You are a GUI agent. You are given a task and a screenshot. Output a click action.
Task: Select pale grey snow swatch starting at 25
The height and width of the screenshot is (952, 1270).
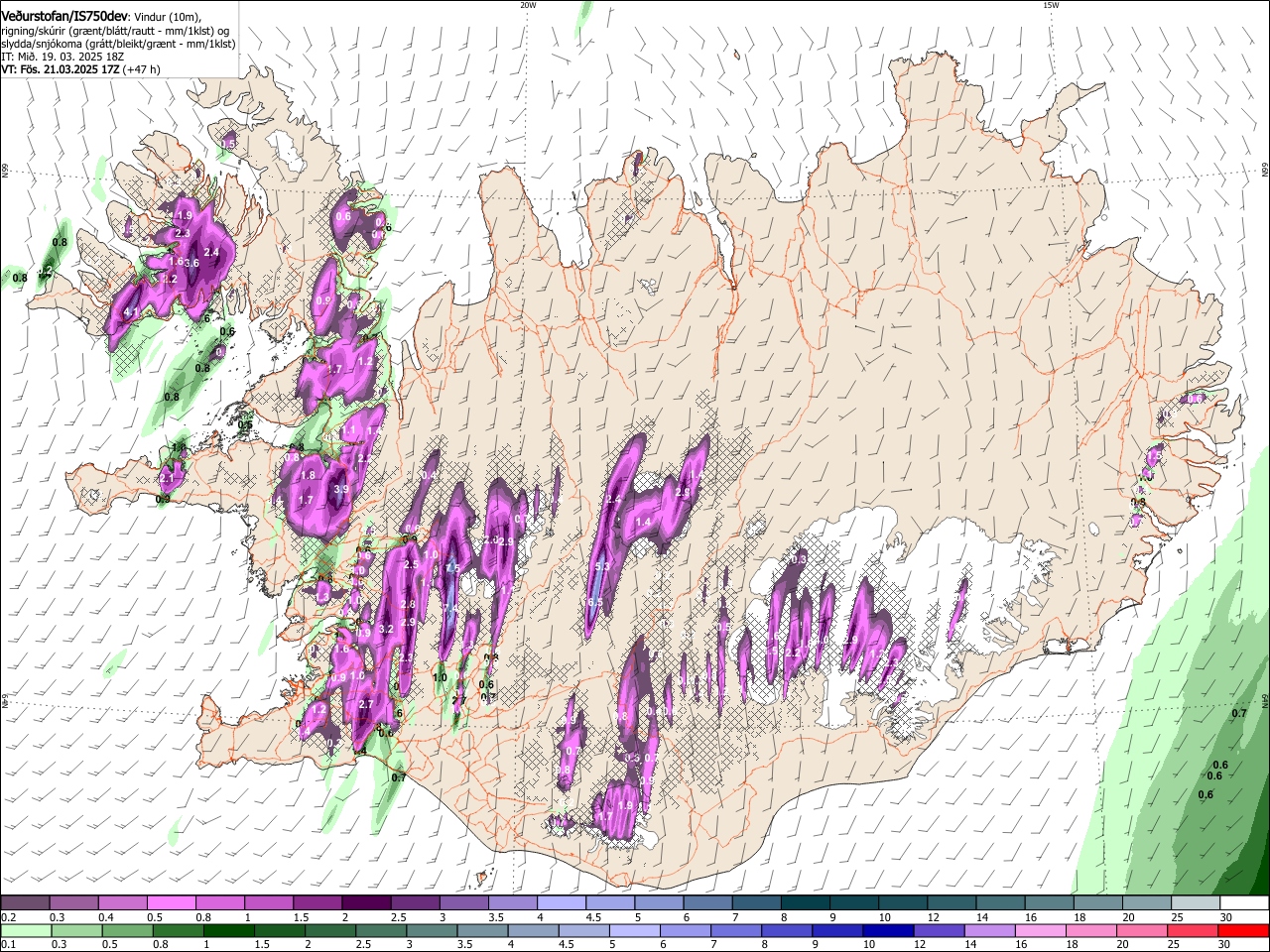[x=1196, y=903]
